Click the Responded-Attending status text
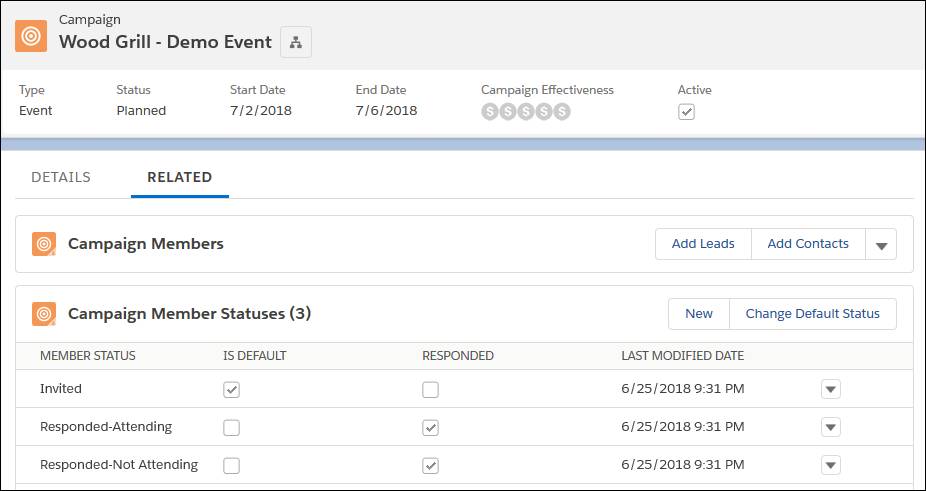Screen dimensions: 926x491 point(106,427)
